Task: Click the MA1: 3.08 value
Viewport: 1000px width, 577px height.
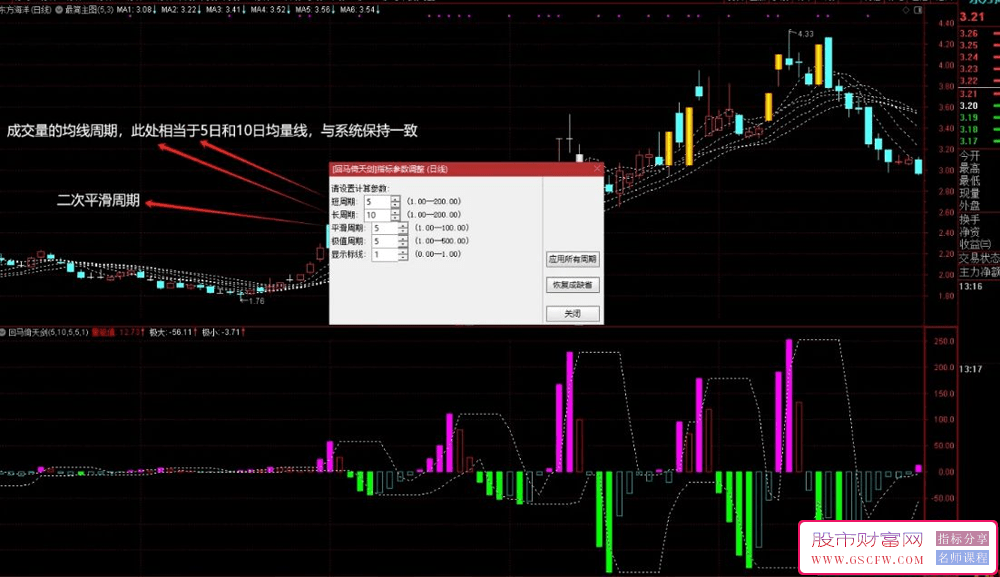Action: click(135, 10)
